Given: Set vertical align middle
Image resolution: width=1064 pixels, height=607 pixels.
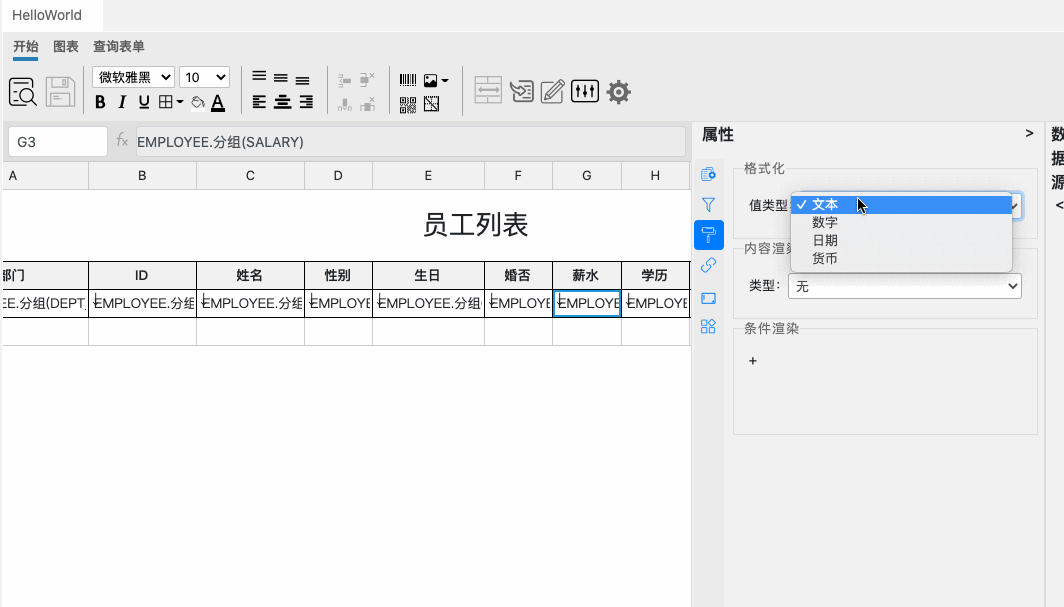Looking at the screenshot, I should click(281, 78).
